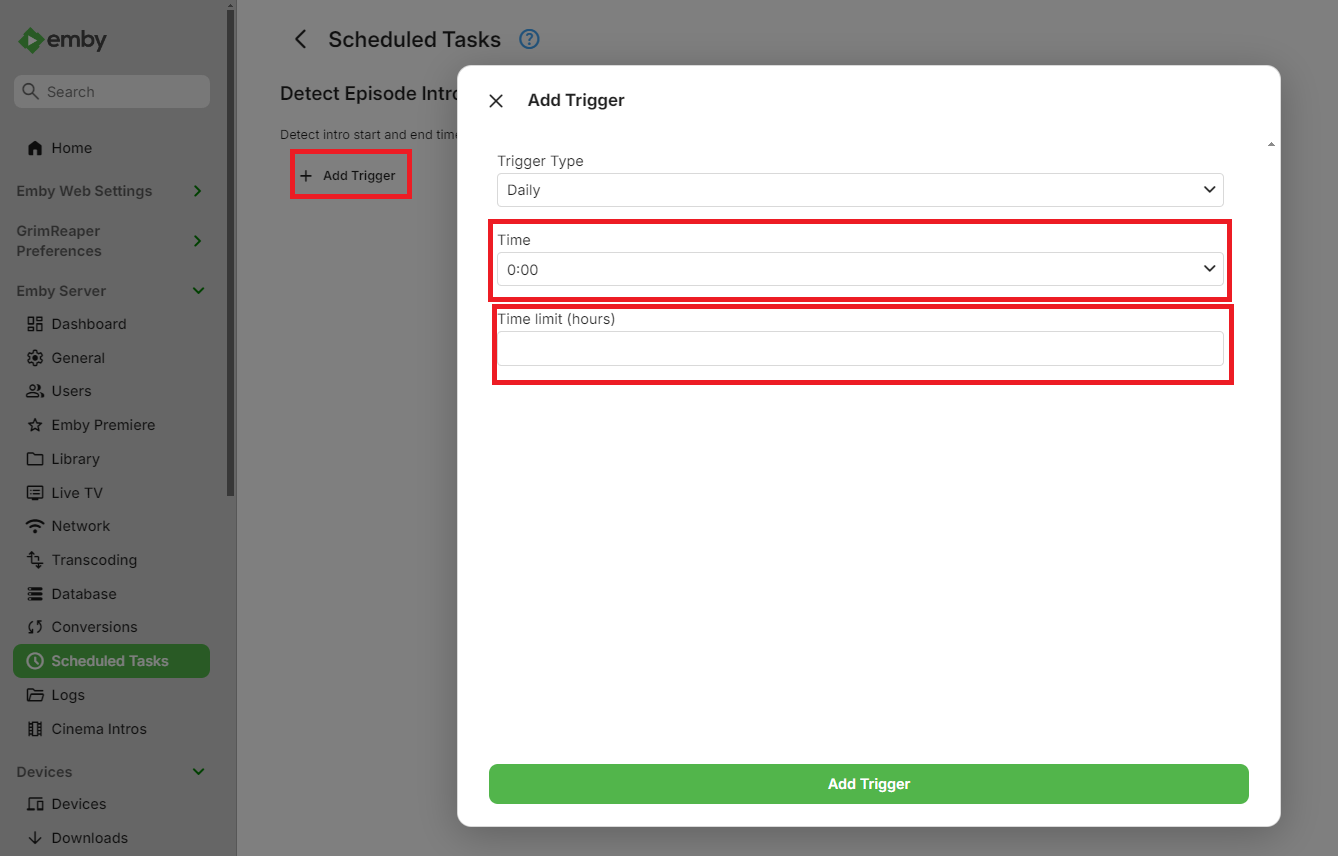
Task: Open the Trigger Type dropdown
Action: [x=859, y=190]
